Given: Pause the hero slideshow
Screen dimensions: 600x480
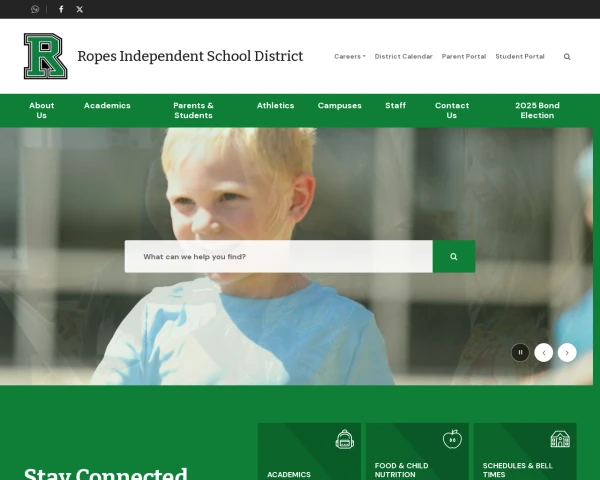Looking at the screenshot, I should 520,353.
